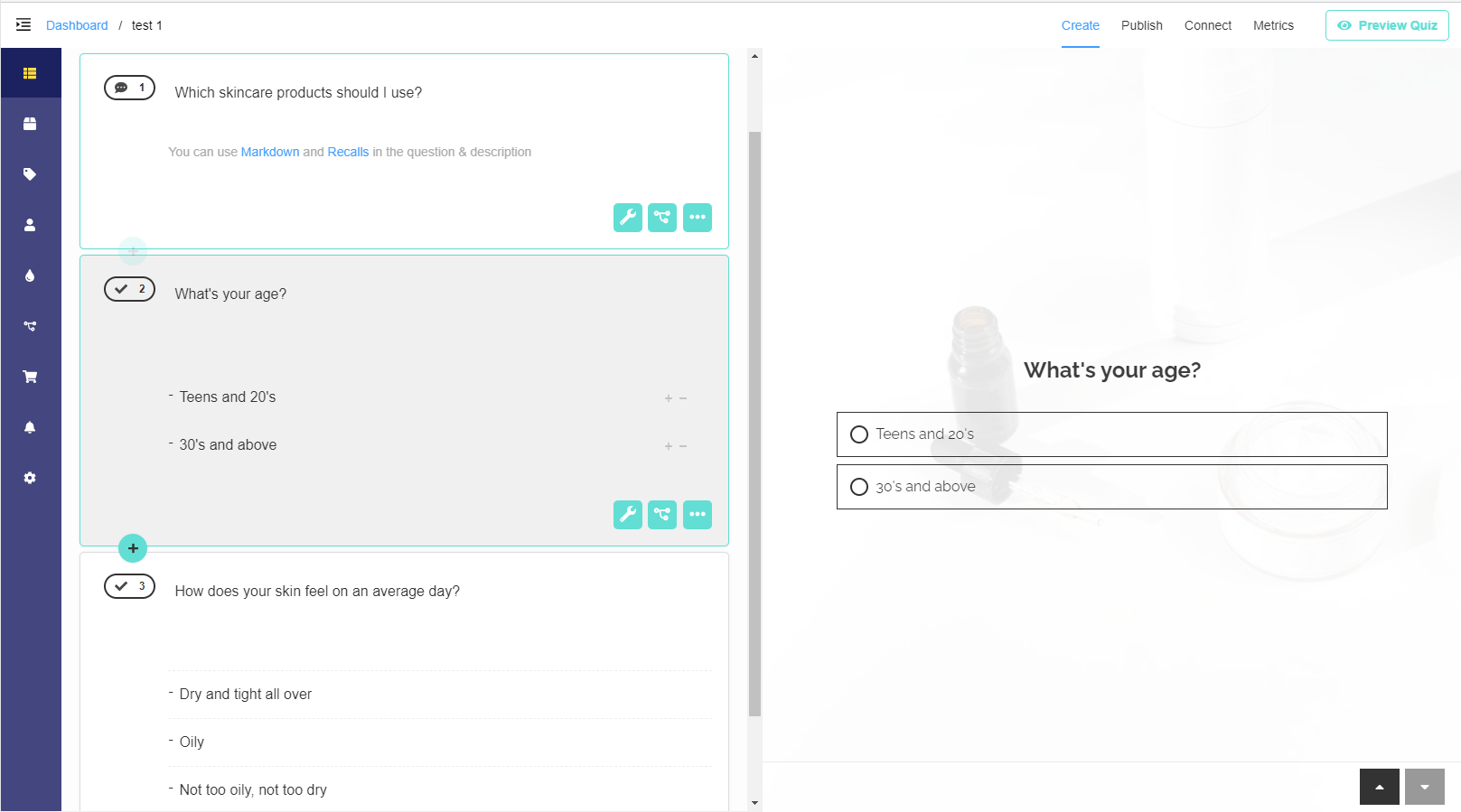Click the test 1 breadcrumb text

click(147, 25)
